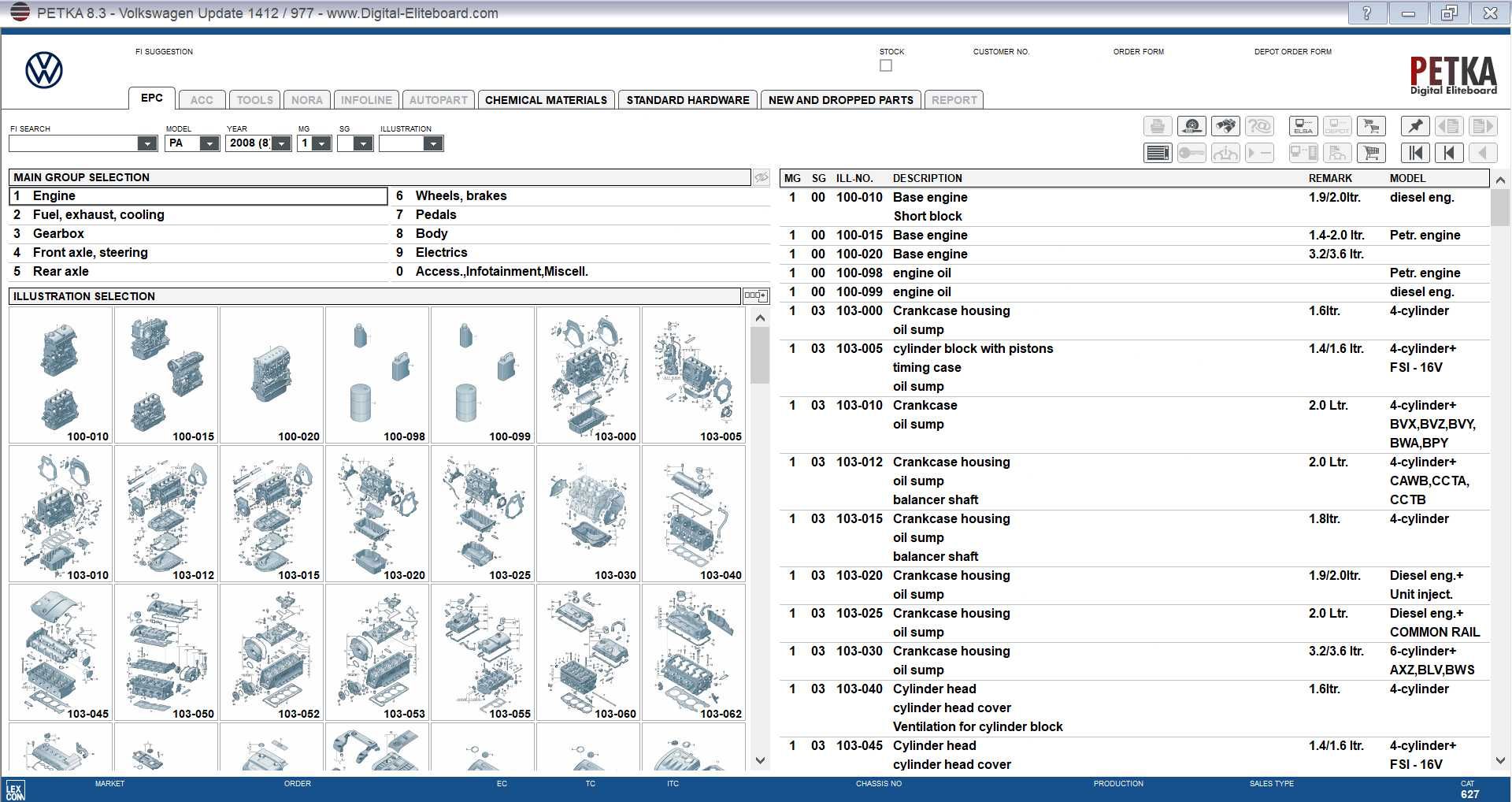The image size is (1512, 802).
Task: Toggle the thumbnail size icon beside Illustration Selection
Action: point(755,296)
